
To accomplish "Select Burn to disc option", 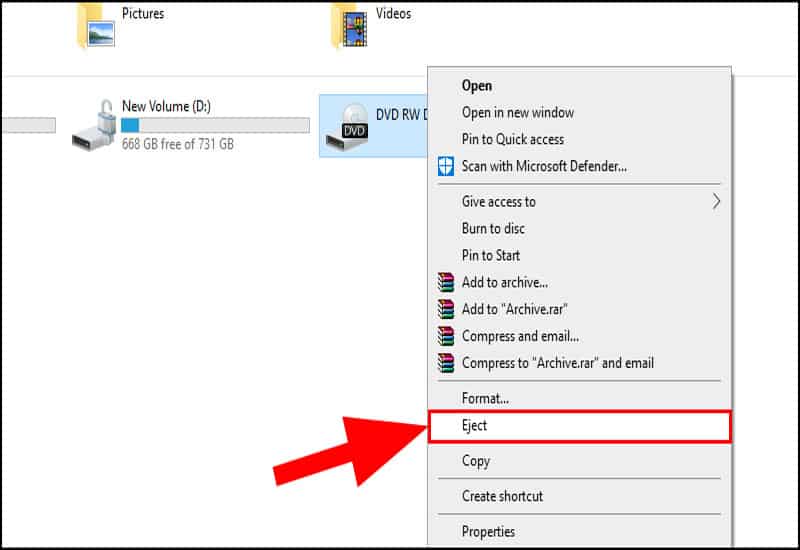I will [x=493, y=229].
